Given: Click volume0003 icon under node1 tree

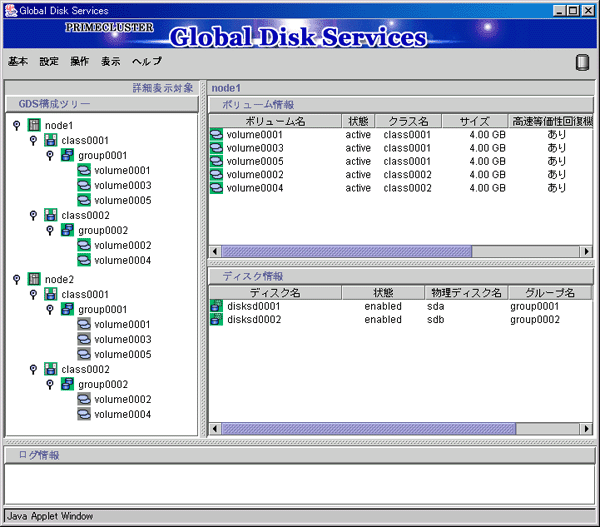Looking at the screenshot, I should tap(84, 185).
